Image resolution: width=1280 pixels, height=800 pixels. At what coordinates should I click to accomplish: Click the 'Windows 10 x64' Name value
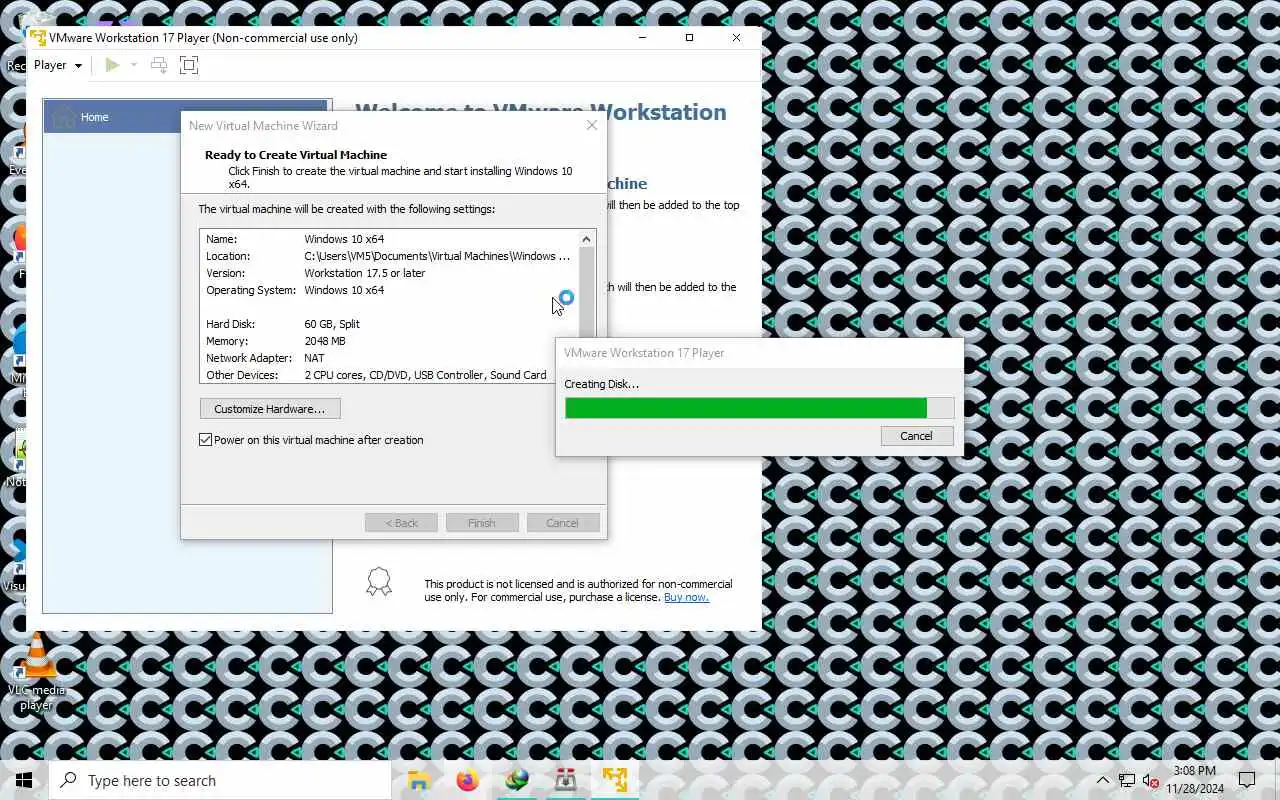tap(344, 239)
